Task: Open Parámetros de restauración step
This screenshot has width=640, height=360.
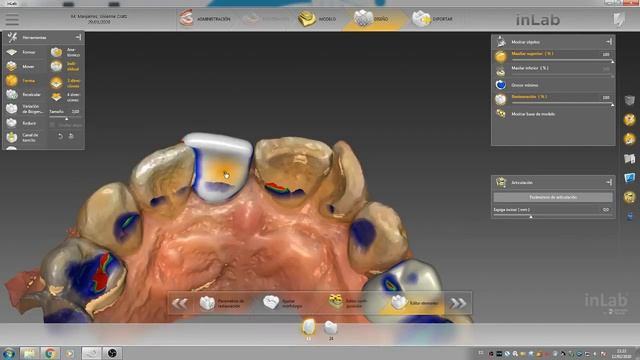Action: (222, 303)
